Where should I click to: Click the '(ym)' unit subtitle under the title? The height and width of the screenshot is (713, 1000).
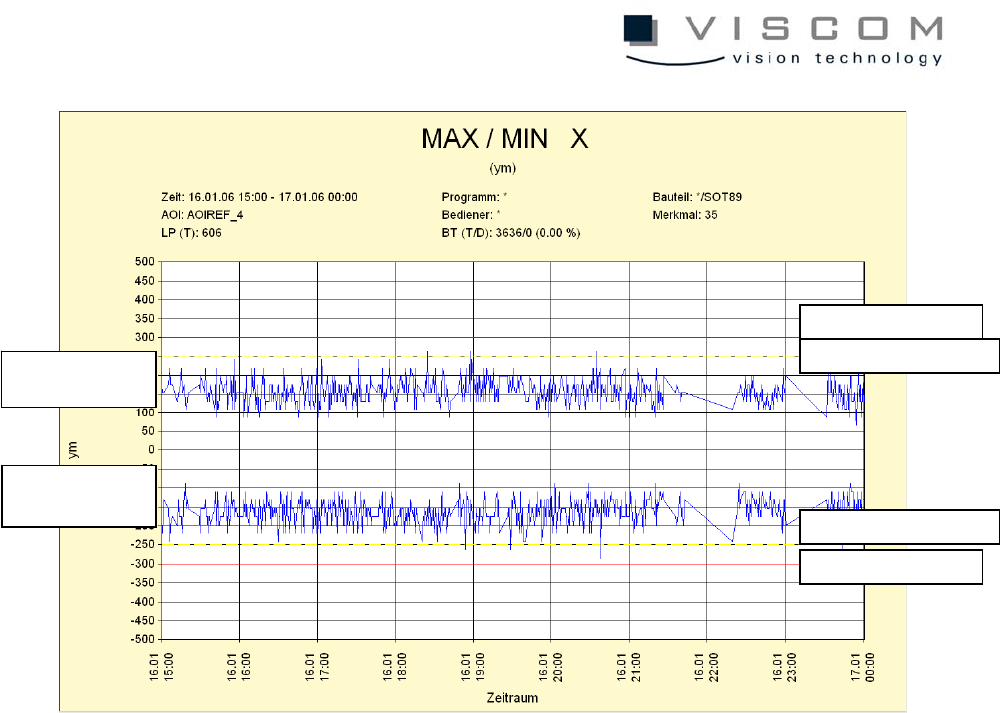click(x=503, y=168)
